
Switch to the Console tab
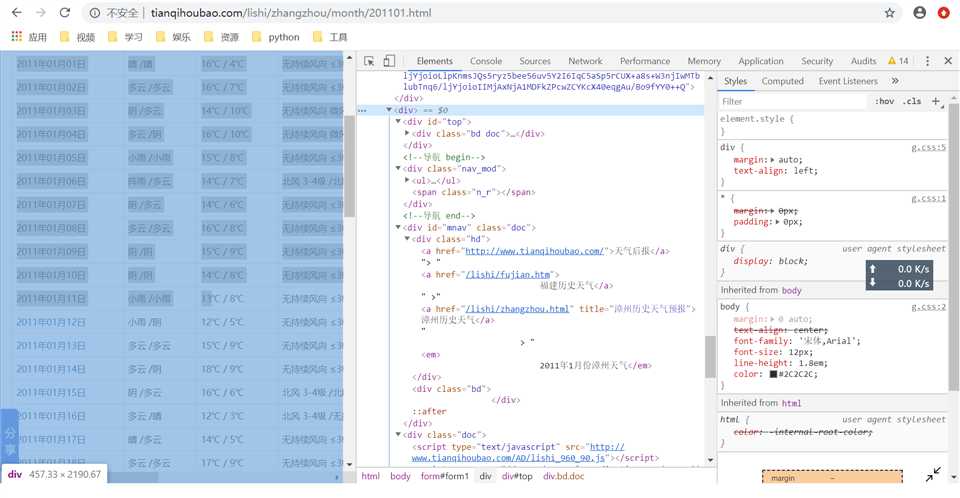486,61
